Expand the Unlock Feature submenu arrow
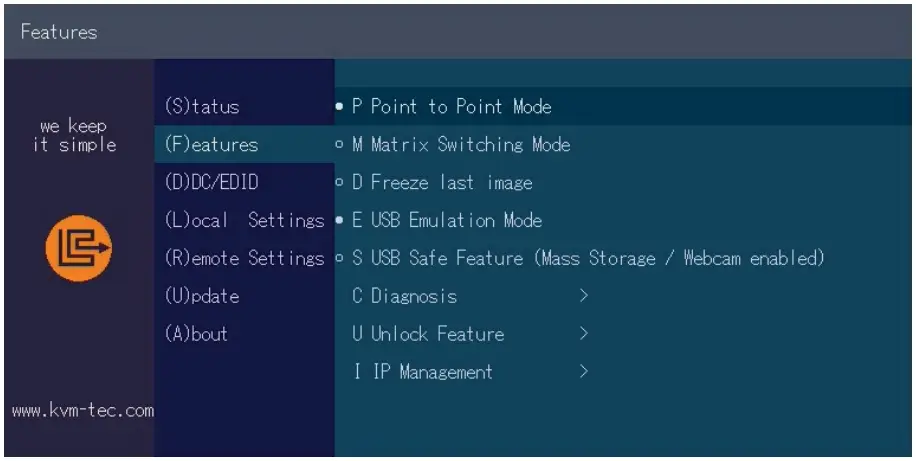Screen dimensions: 916x461 583,334
